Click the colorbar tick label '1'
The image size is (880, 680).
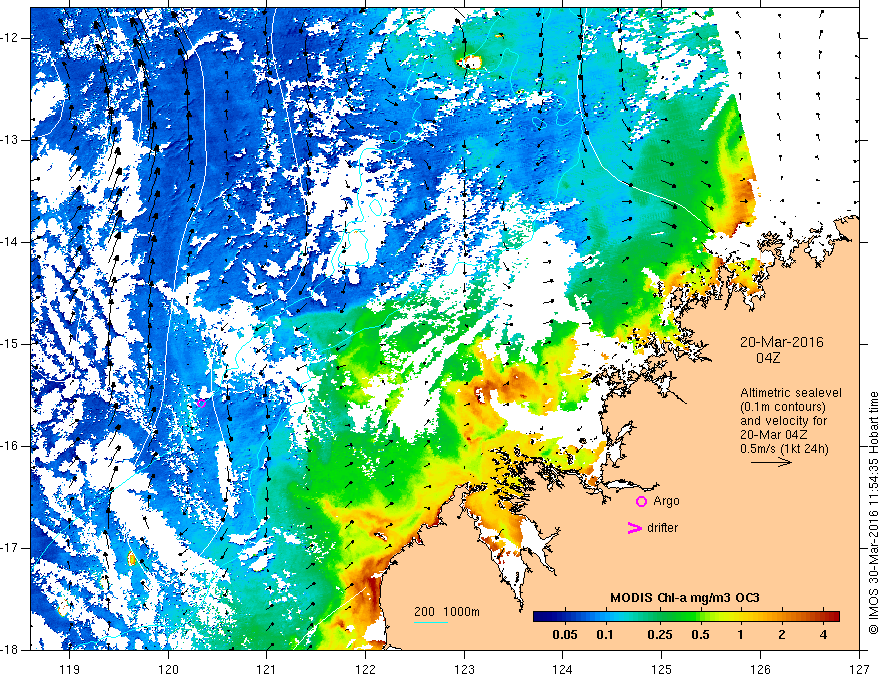click(740, 635)
